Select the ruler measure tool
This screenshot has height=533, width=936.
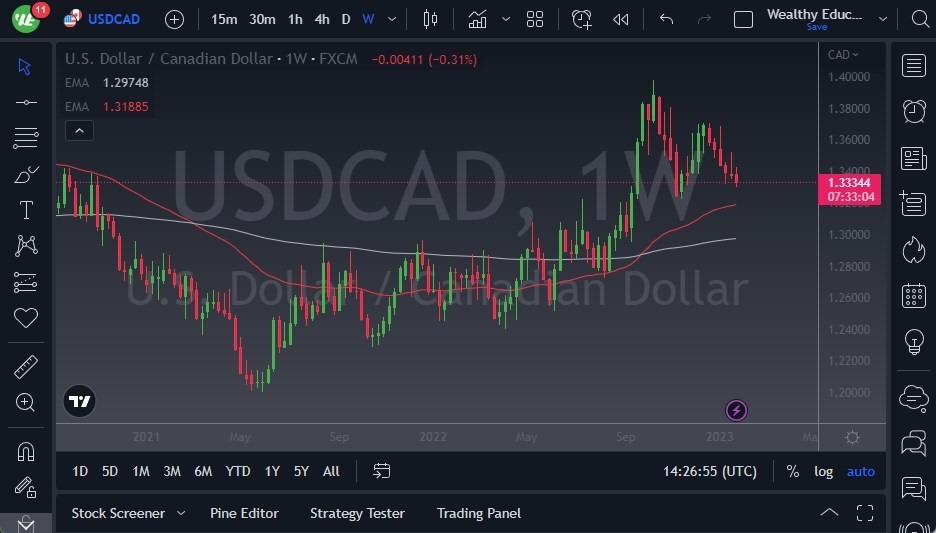point(26,367)
